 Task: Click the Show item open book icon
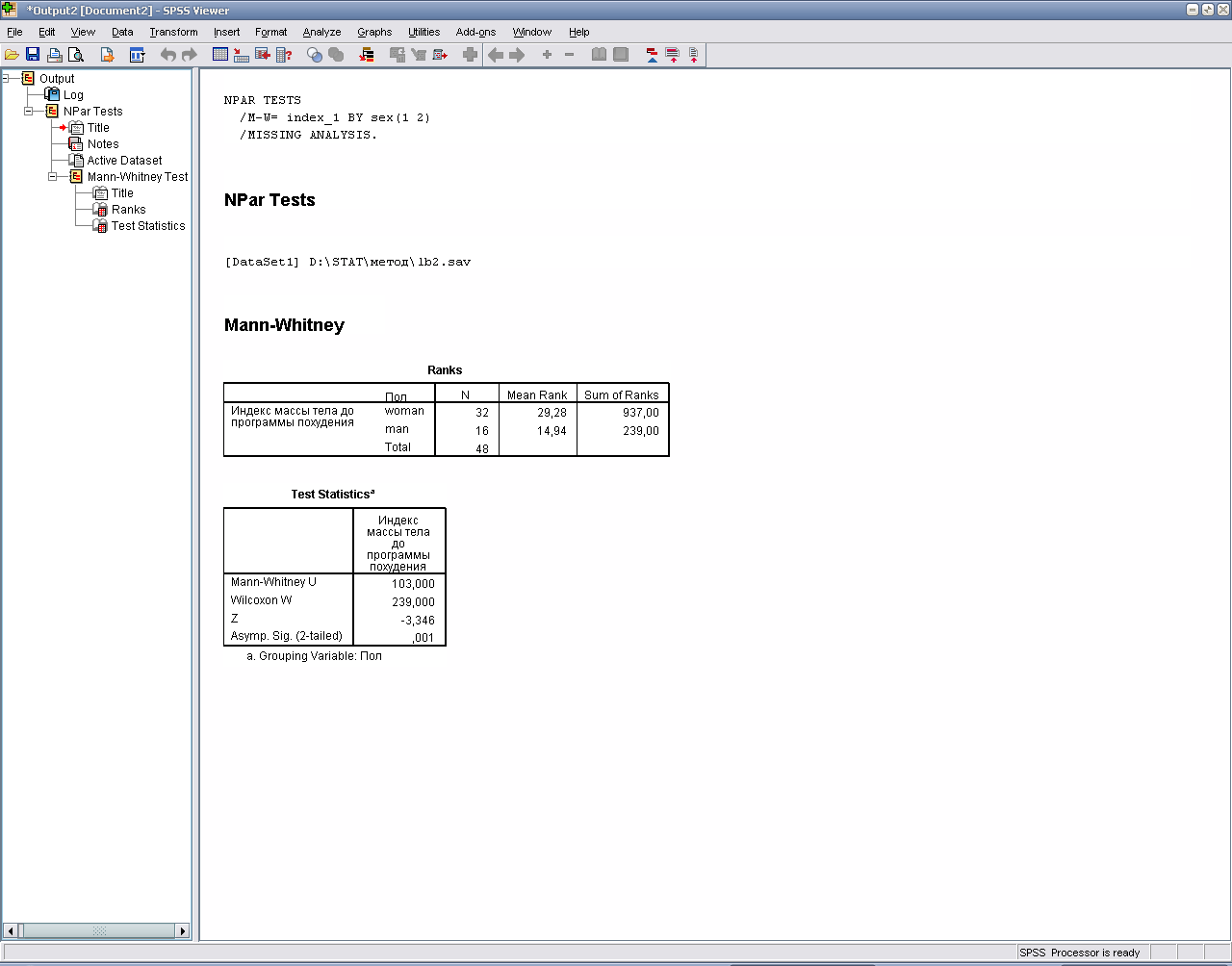(599, 55)
